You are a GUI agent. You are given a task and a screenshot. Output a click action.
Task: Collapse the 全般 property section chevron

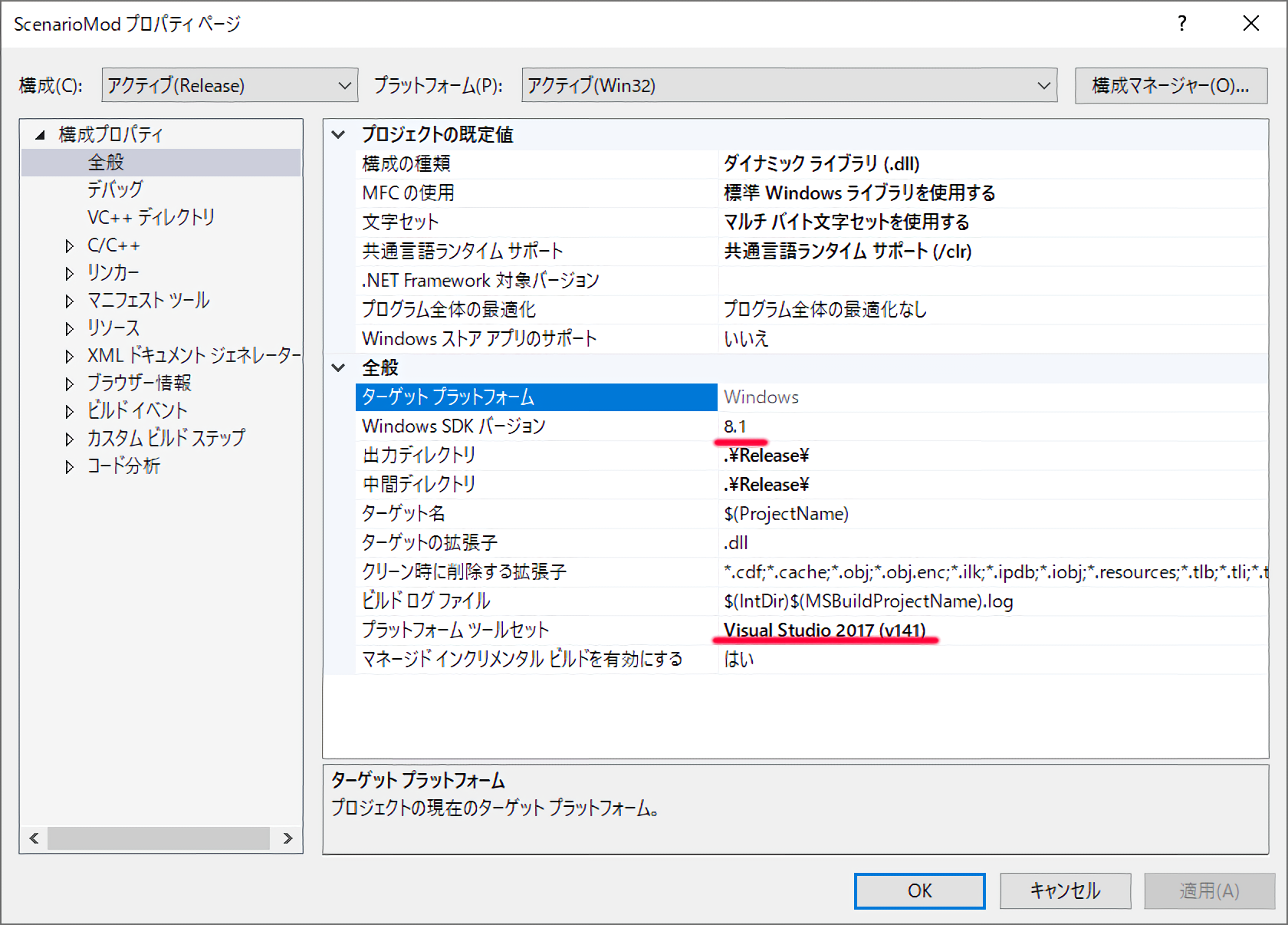(338, 368)
